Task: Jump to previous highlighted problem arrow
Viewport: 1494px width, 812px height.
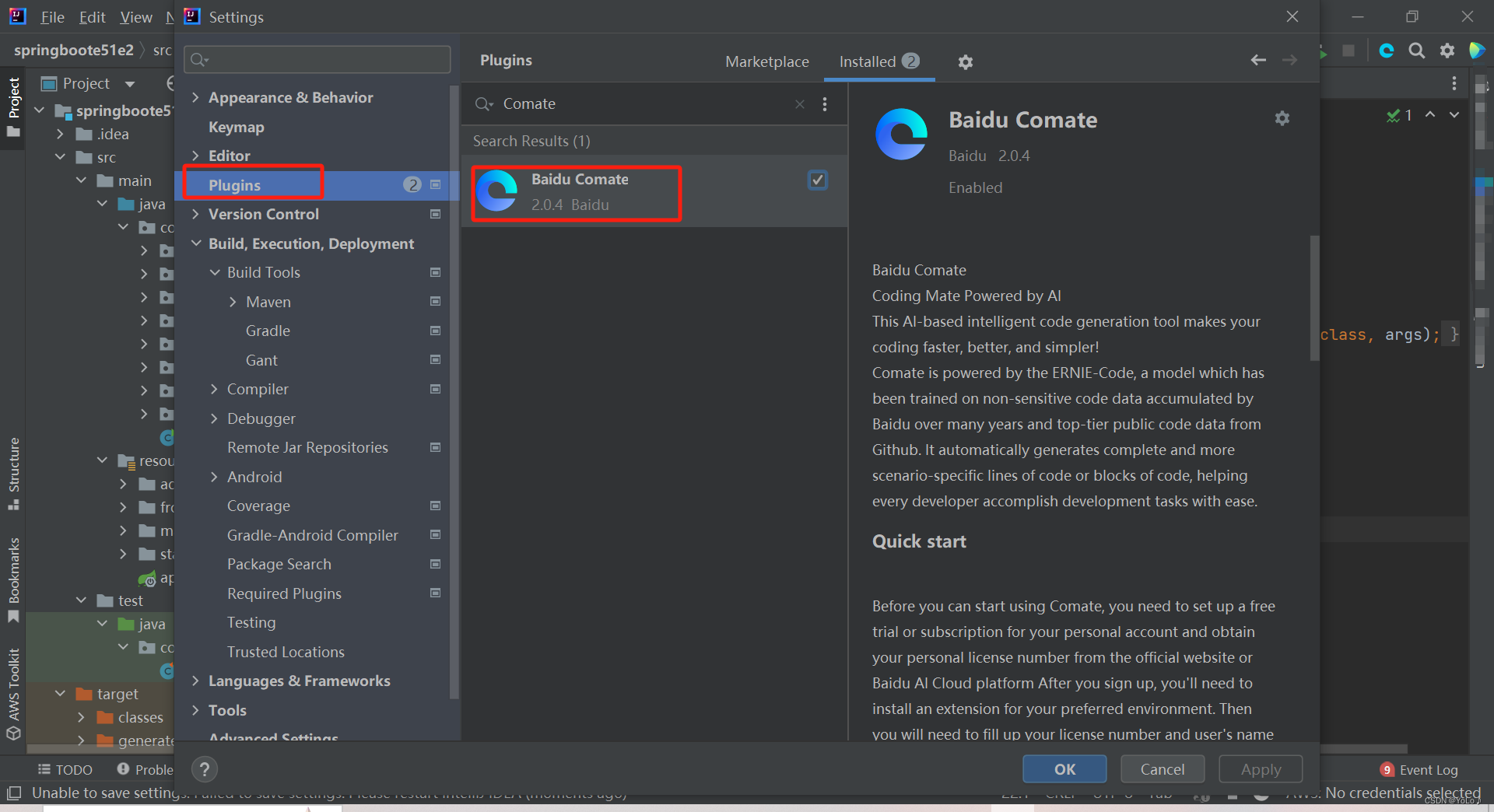Action: point(1430,115)
